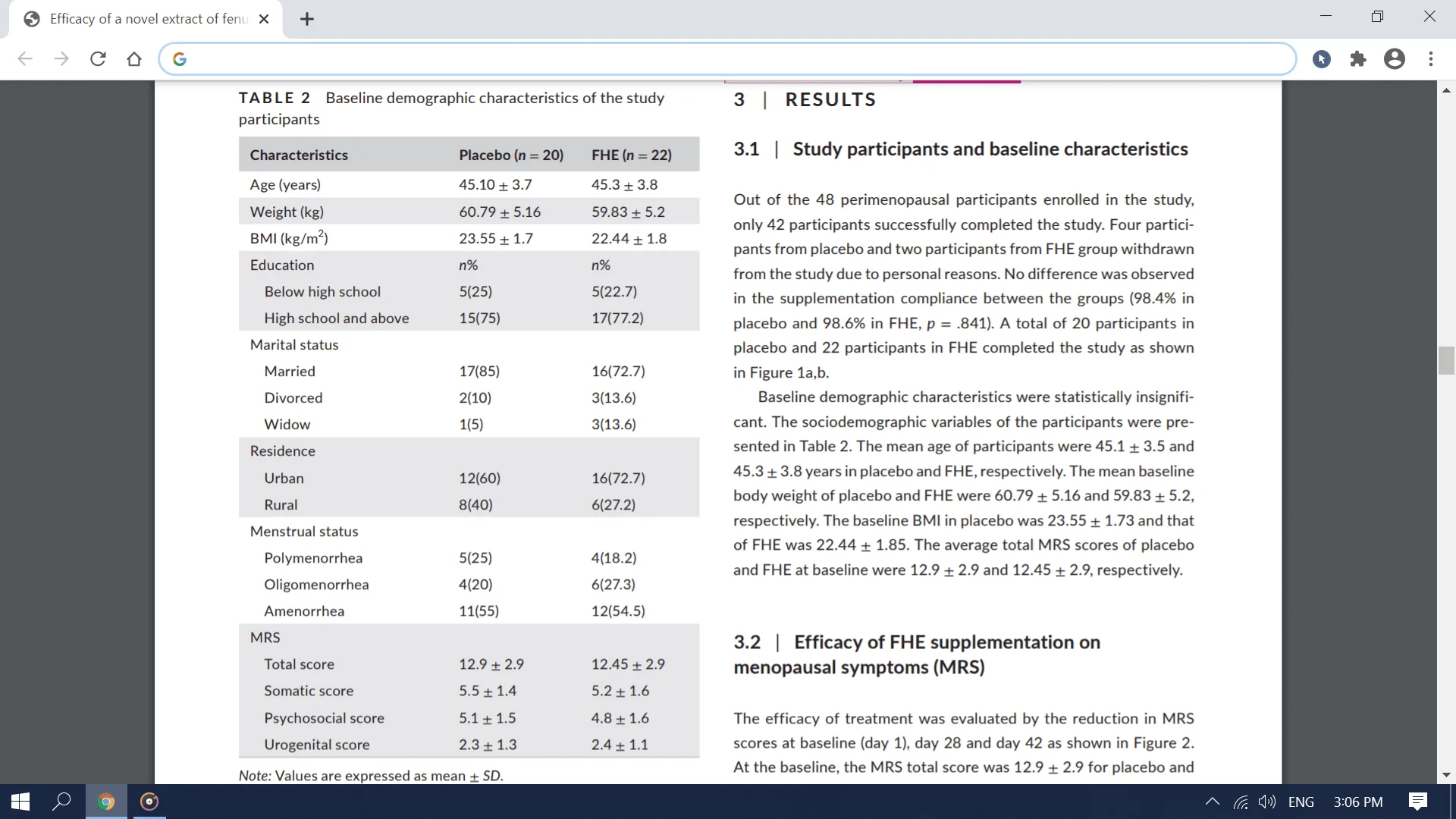Screen dimensions: 1456x819
Task: Show hidden system tray icons
Action: coord(1213,802)
